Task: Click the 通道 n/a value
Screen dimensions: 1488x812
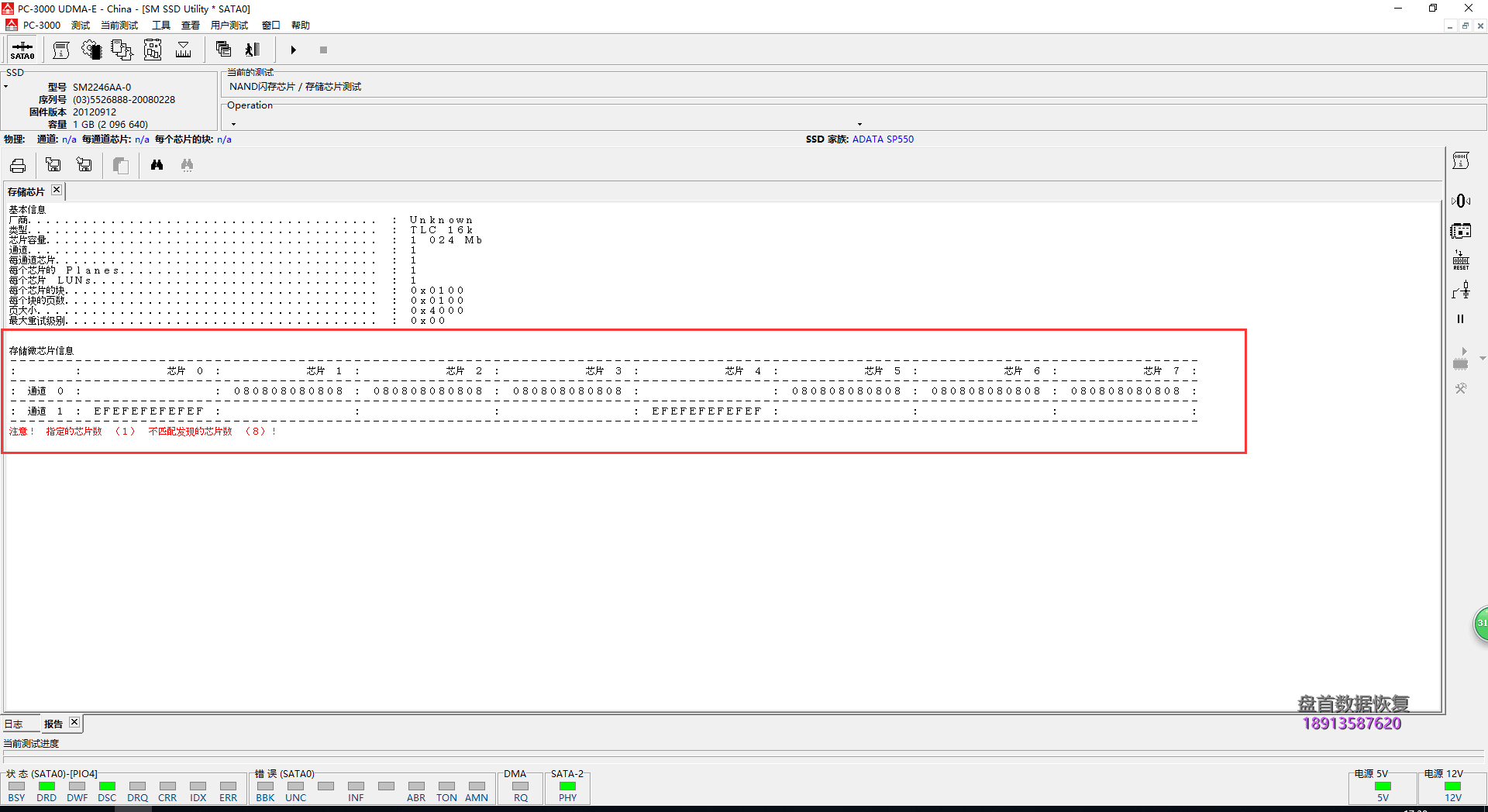Action: point(69,139)
